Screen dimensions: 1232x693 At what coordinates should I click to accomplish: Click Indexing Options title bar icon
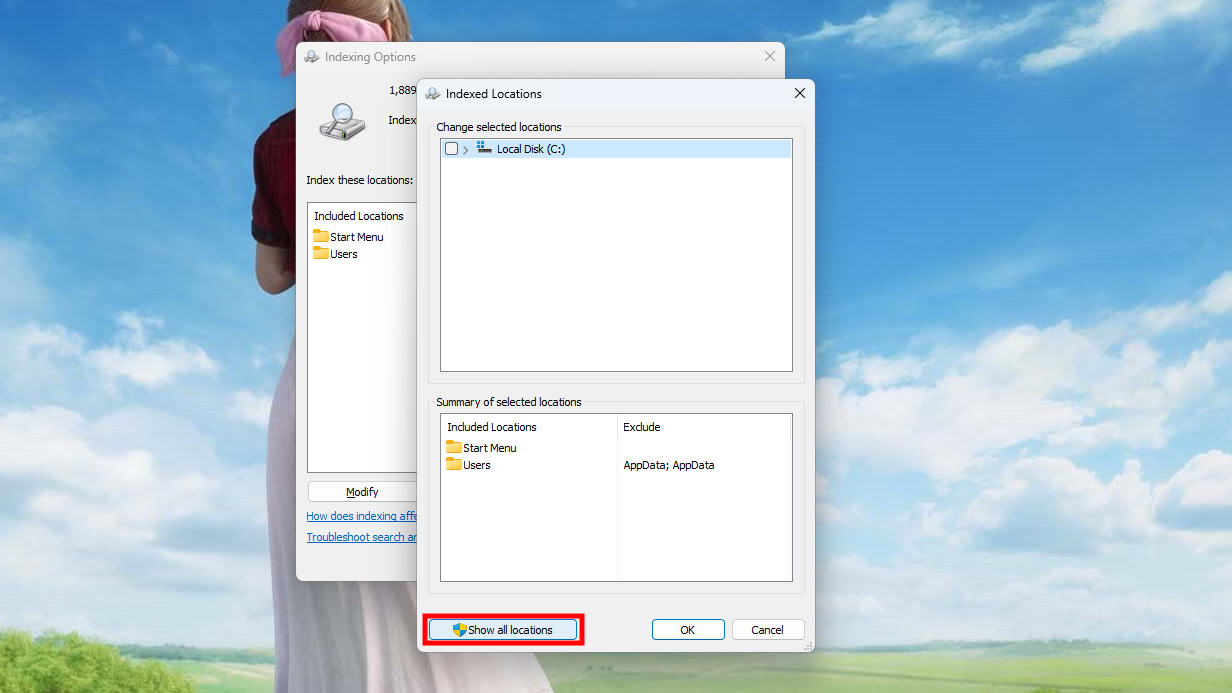tap(312, 57)
